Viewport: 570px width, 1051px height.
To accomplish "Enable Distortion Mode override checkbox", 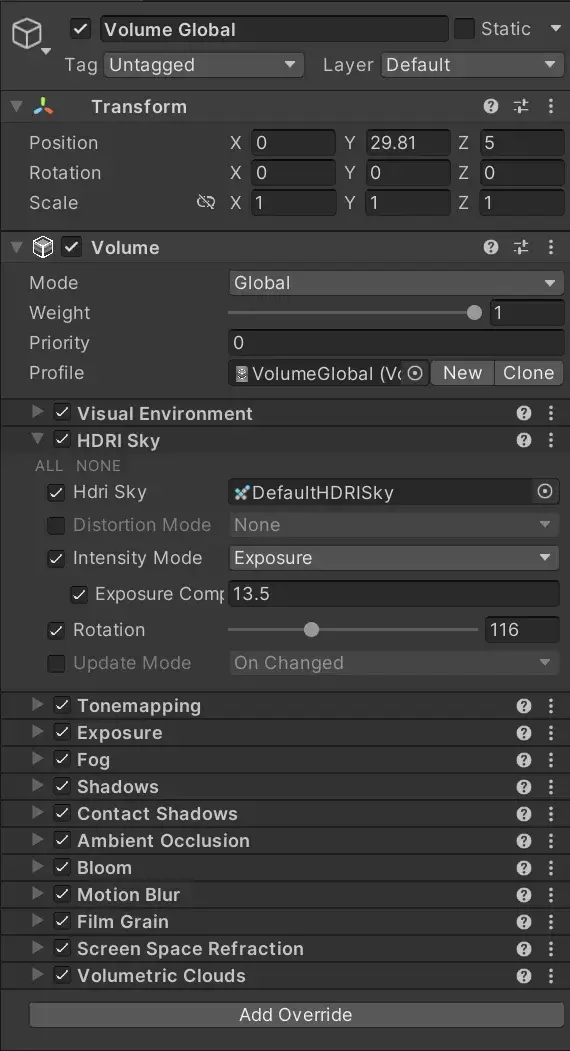I will click(56, 525).
